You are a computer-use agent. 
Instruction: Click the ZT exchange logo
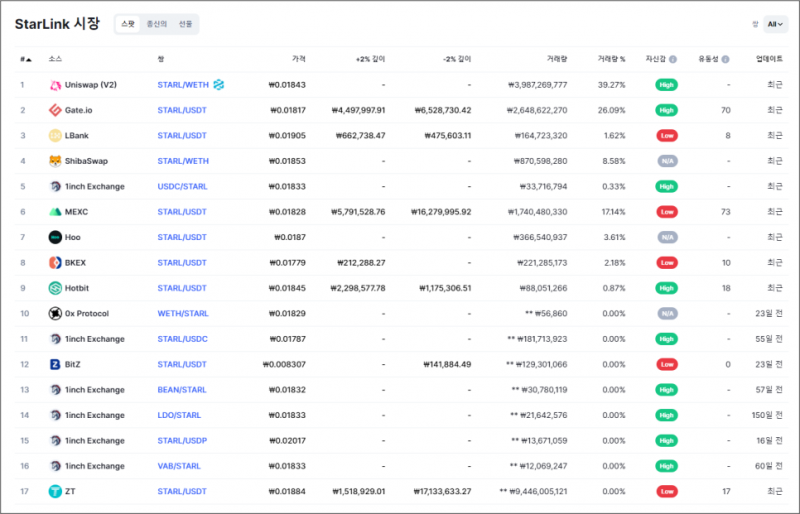[55, 492]
